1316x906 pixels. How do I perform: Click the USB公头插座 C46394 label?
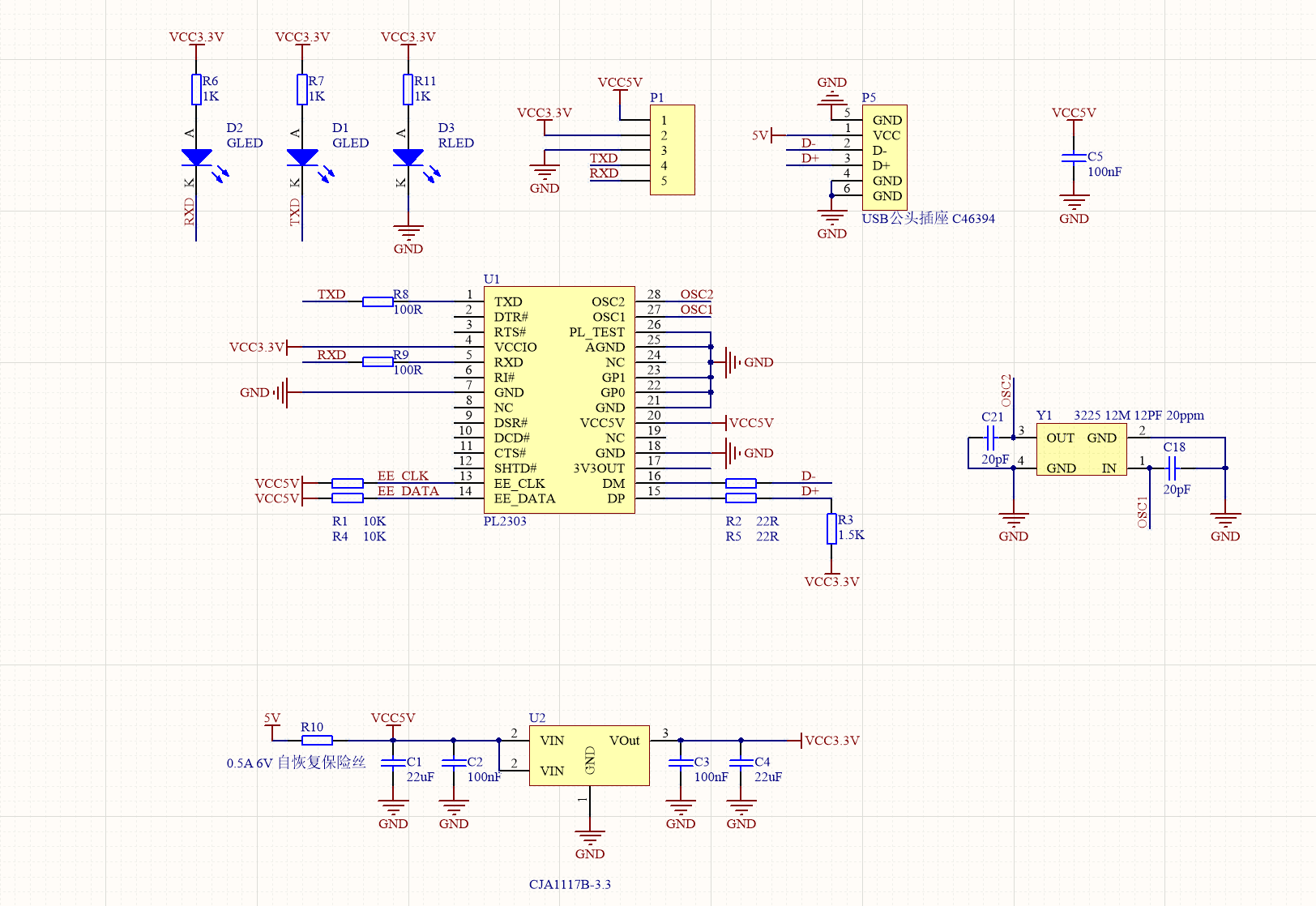[928, 218]
